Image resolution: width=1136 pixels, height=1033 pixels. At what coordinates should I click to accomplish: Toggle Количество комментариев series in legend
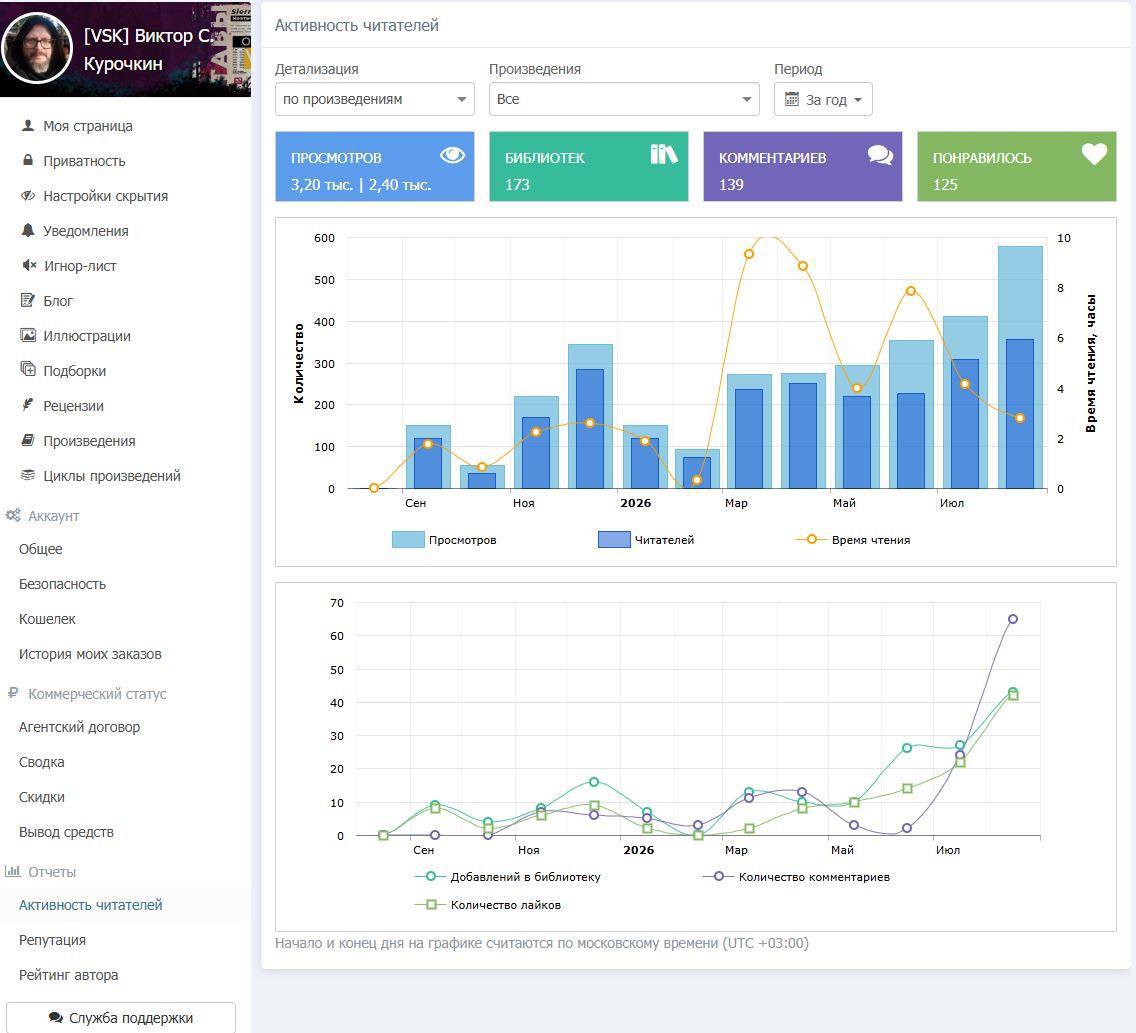(x=796, y=877)
